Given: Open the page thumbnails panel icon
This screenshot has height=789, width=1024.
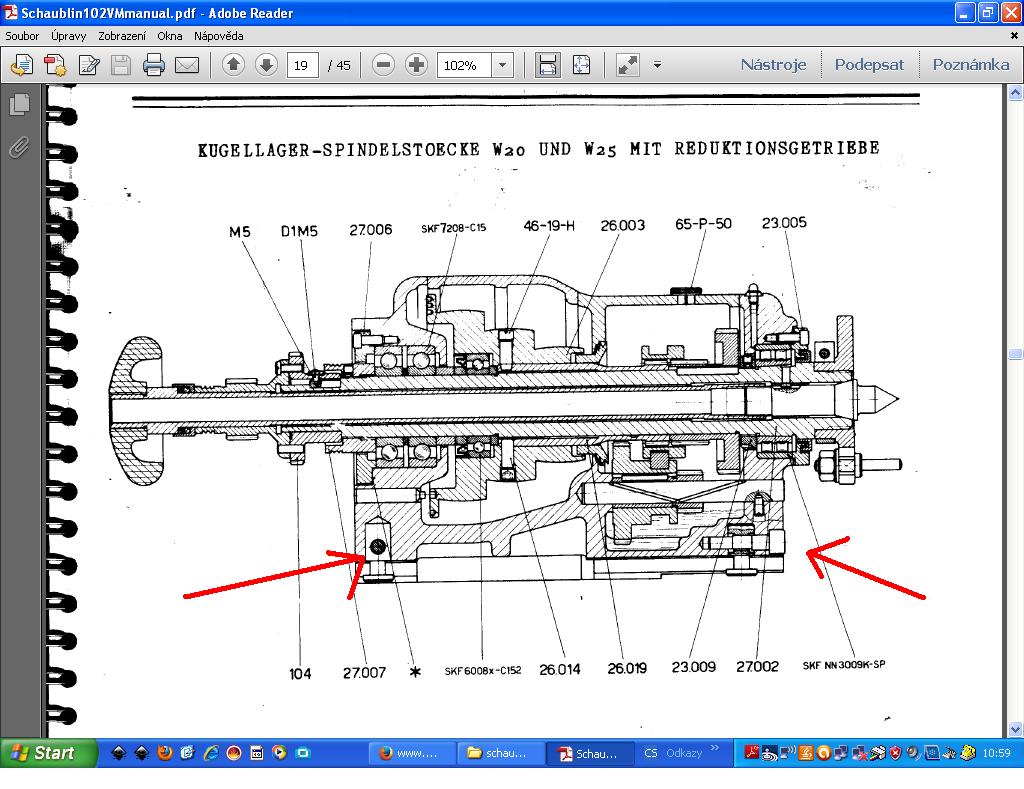Looking at the screenshot, I should click(x=19, y=105).
